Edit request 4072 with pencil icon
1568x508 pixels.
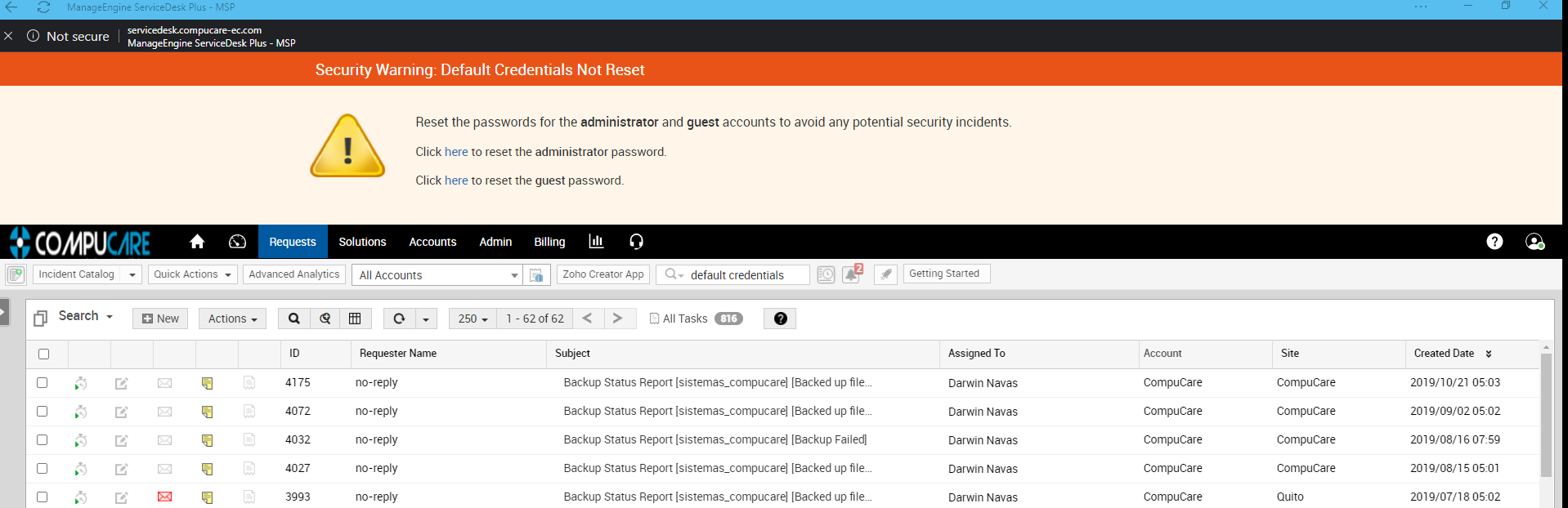pyautogui.click(x=122, y=412)
